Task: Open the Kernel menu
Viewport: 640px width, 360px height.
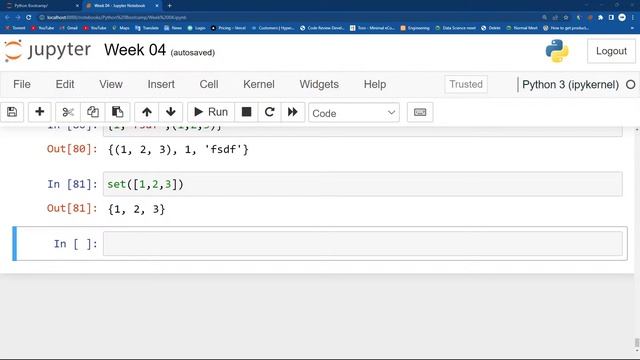Action: coord(259,84)
